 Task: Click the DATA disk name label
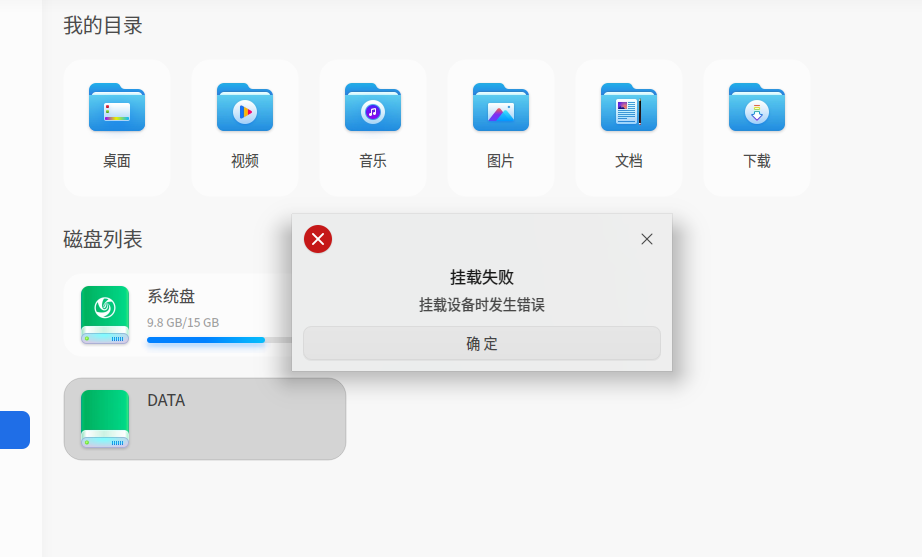coord(166,401)
